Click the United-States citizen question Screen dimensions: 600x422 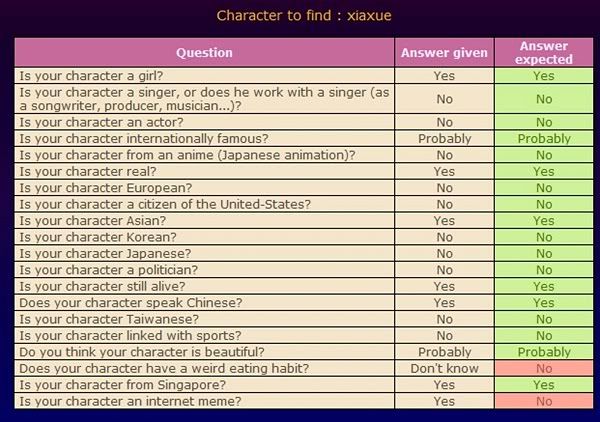(165, 204)
